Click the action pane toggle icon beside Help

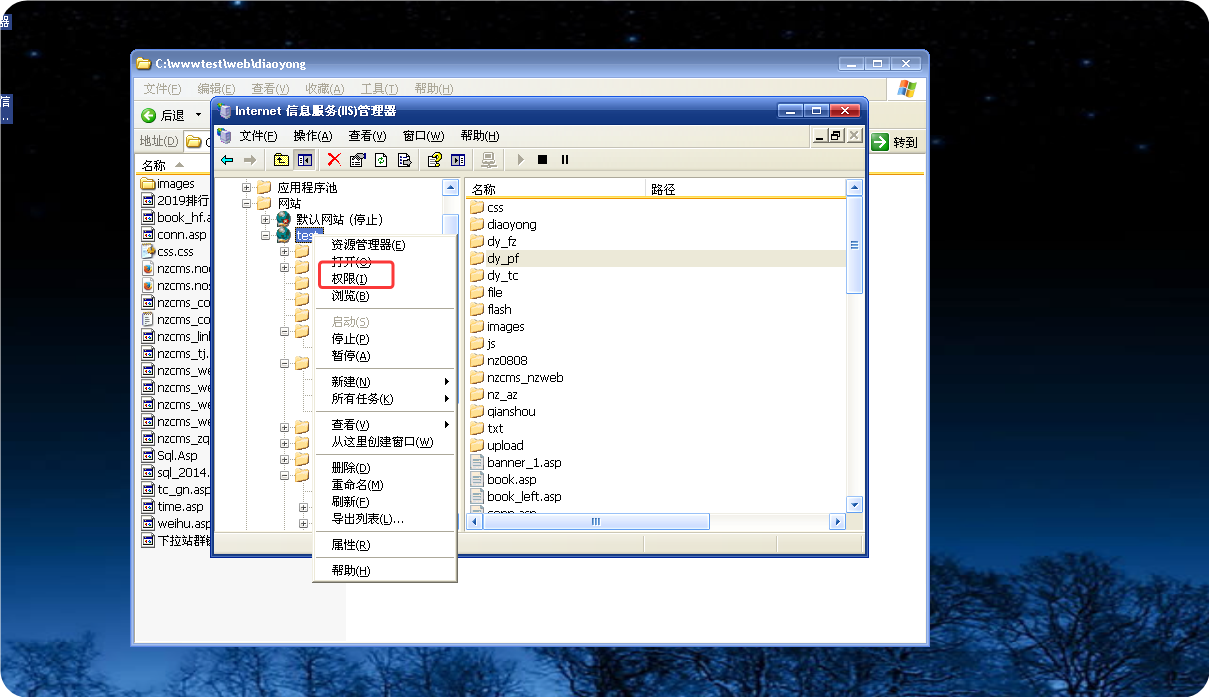[x=458, y=160]
